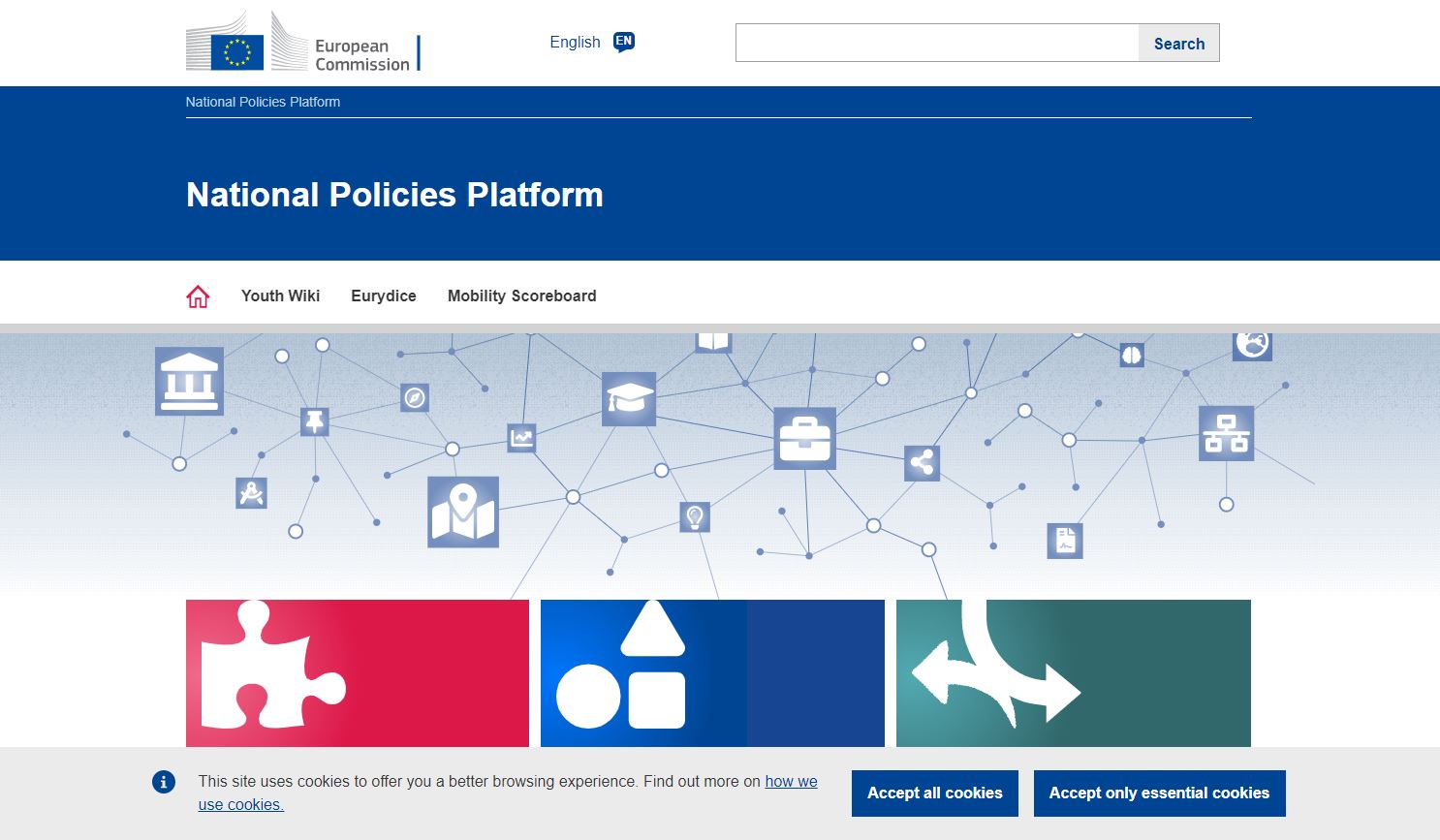Click the lightbulb icon in banner
The height and width of the screenshot is (840, 1440).
(x=695, y=516)
